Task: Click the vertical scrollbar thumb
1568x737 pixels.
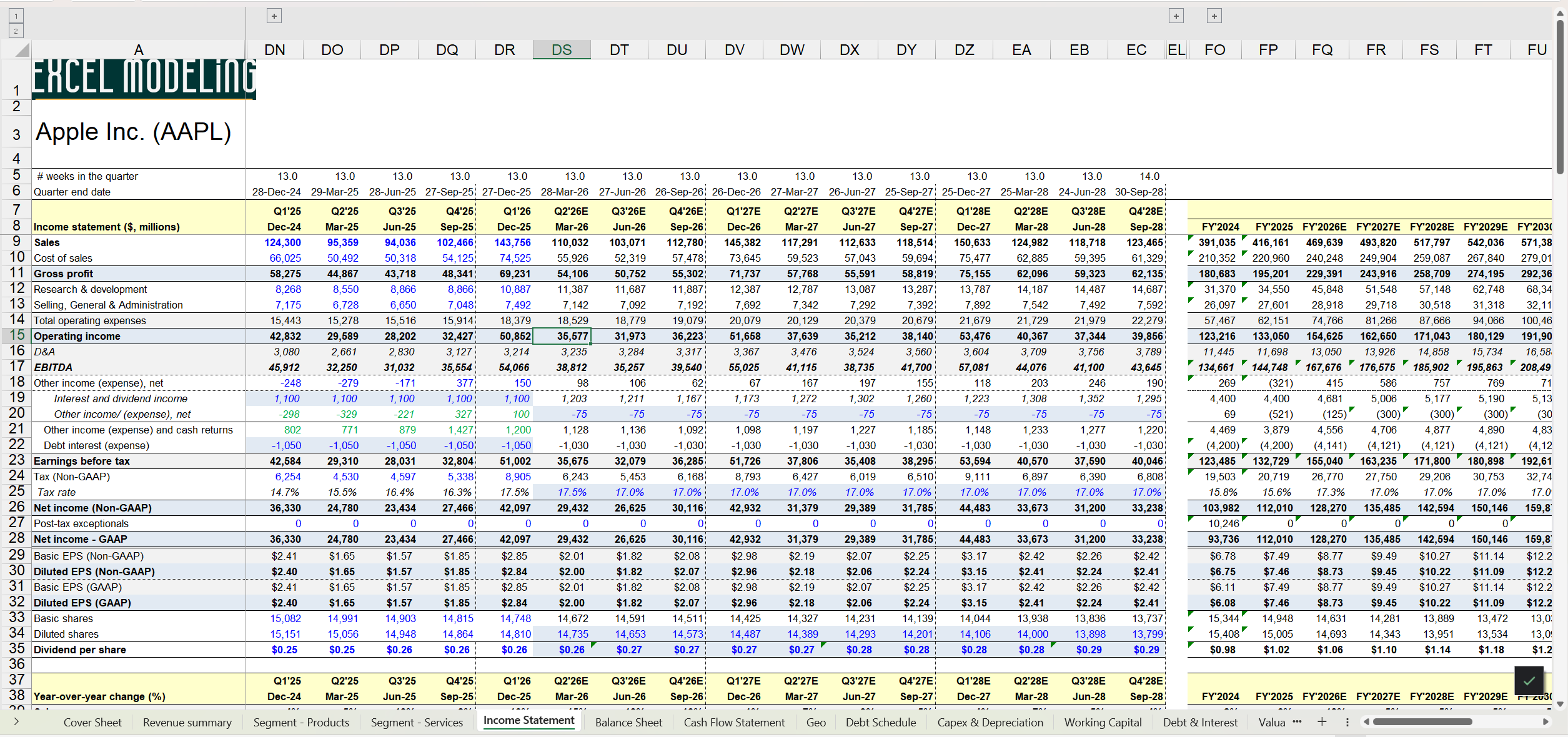Action: tap(1560, 96)
